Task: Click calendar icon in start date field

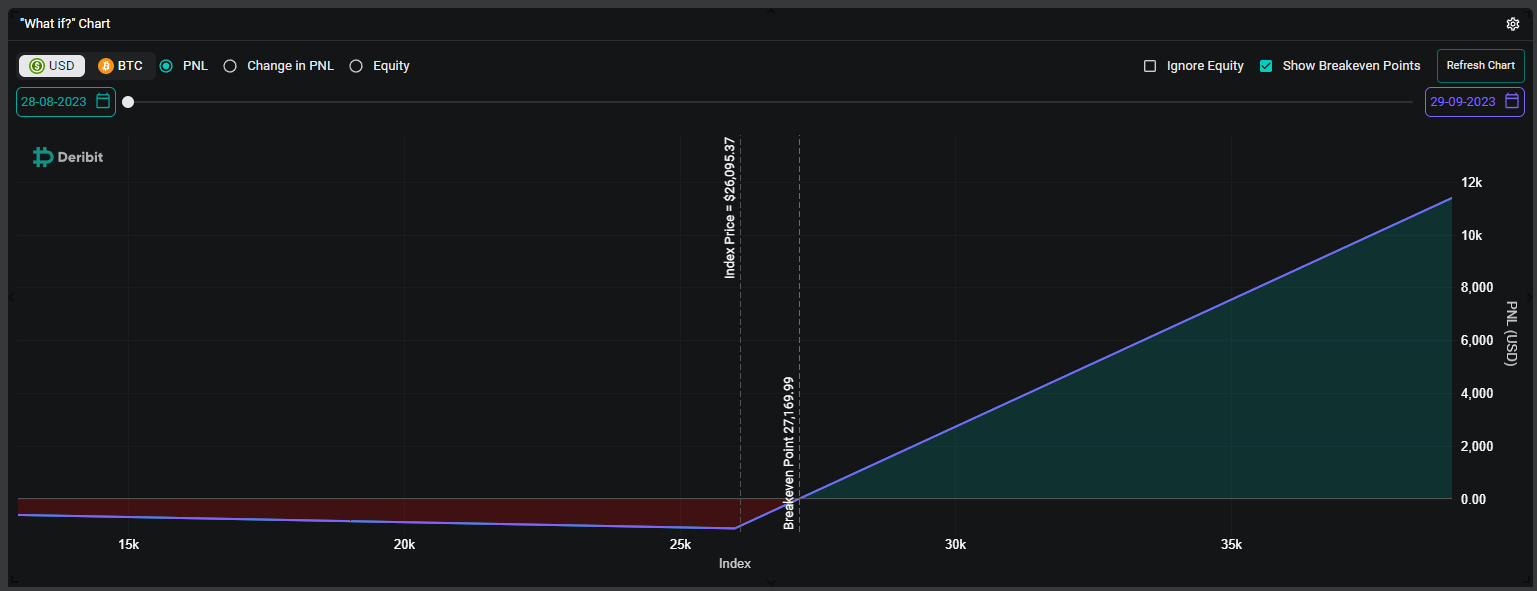Action: (x=103, y=101)
